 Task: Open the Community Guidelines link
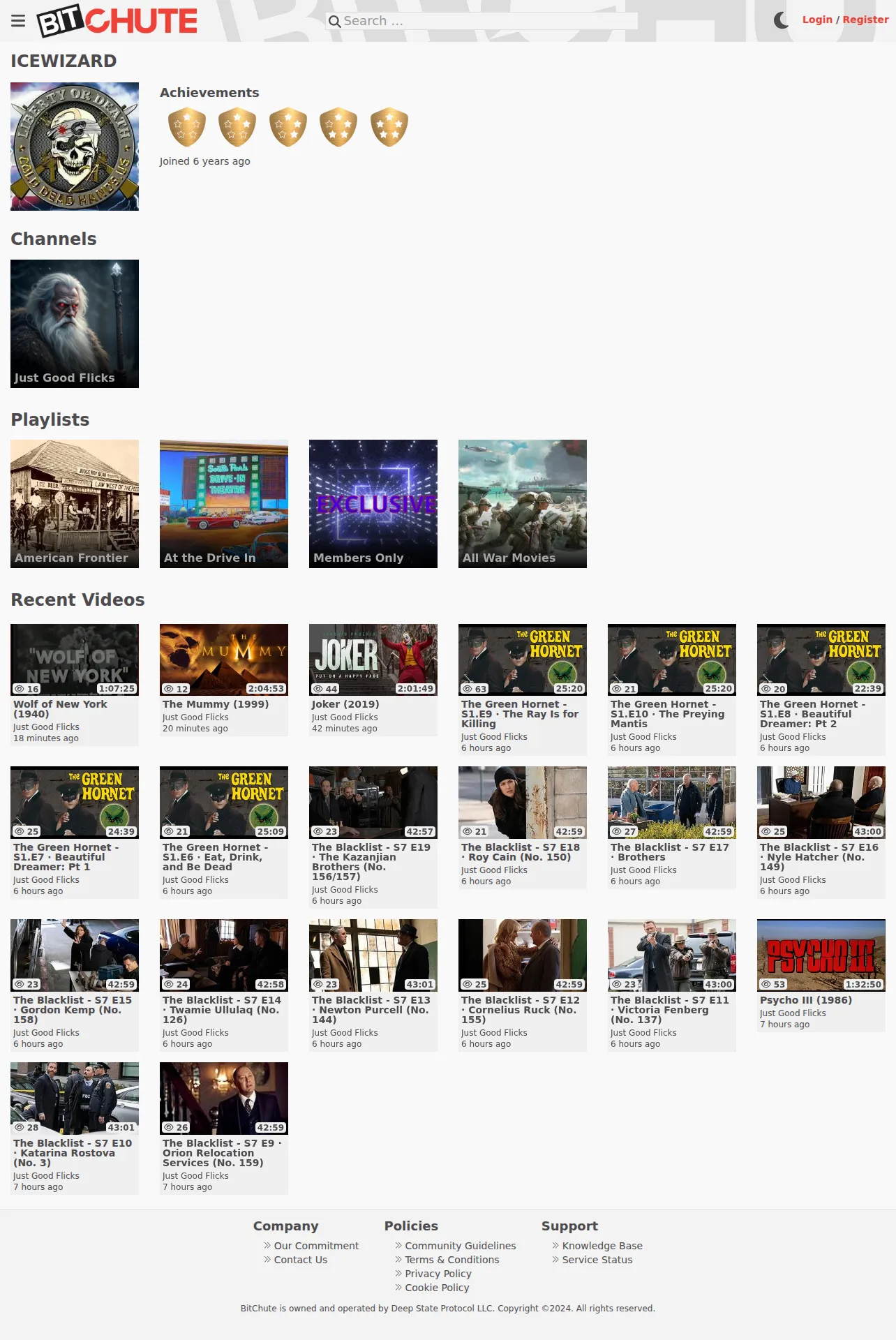(461, 1246)
